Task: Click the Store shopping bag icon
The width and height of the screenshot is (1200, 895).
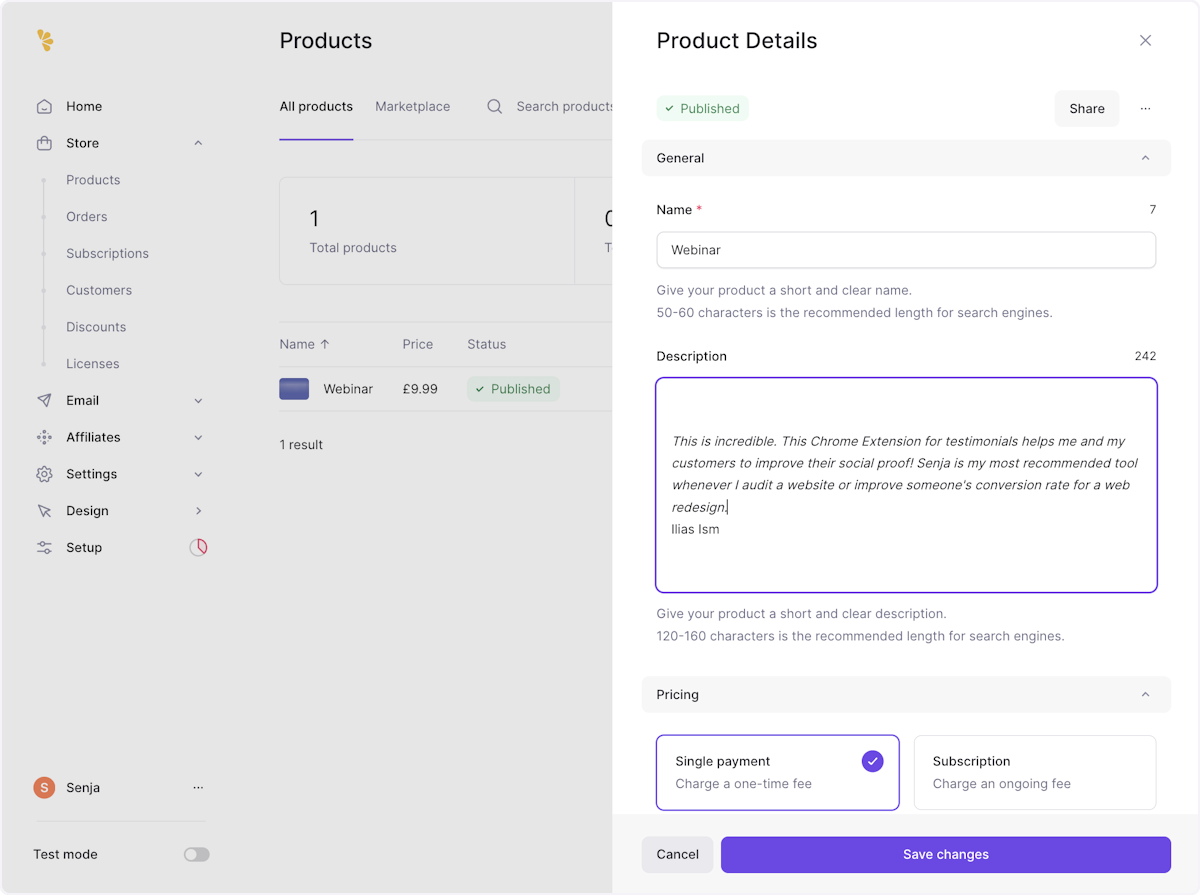Action: point(44,143)
